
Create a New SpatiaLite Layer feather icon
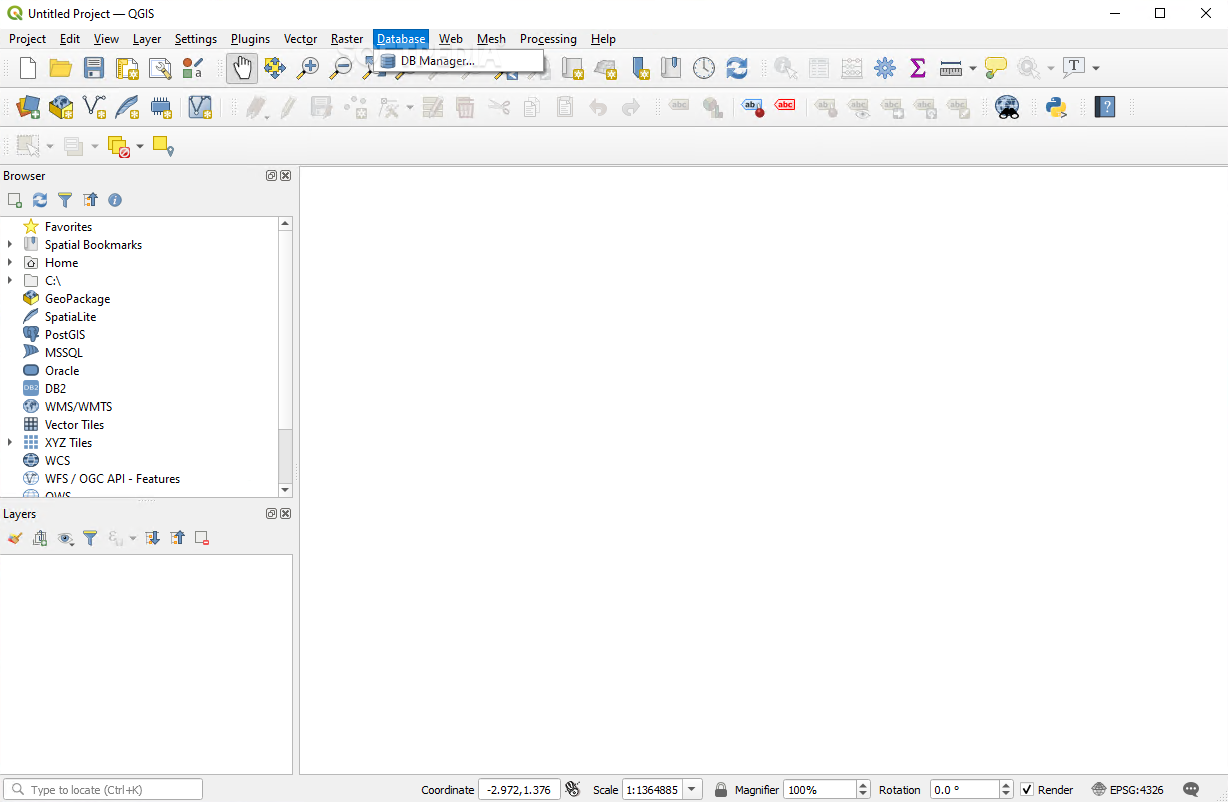pyautogui.click(x=127, y=106)
